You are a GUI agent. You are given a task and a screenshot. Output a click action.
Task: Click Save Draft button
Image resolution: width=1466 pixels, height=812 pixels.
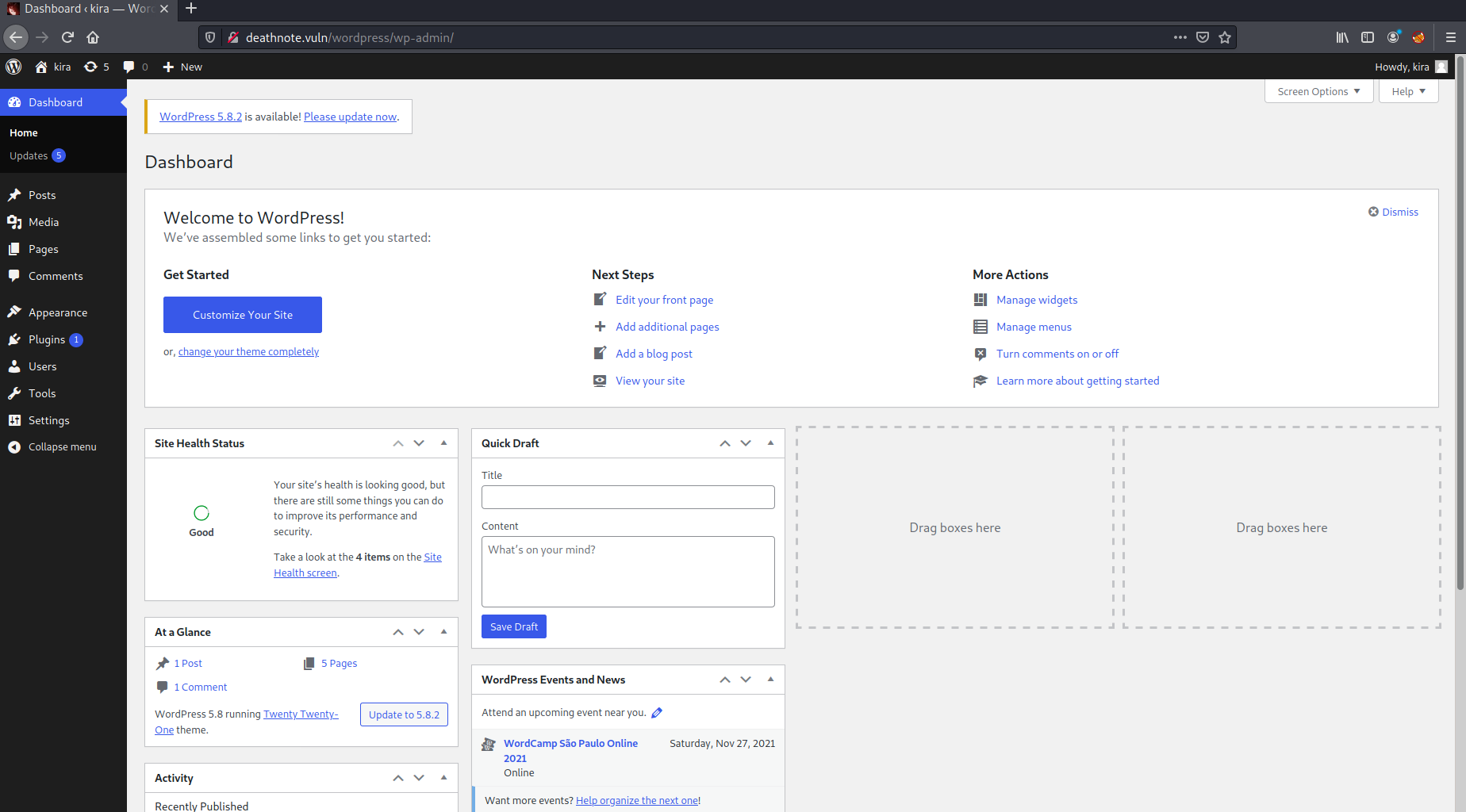pos(514,626)
